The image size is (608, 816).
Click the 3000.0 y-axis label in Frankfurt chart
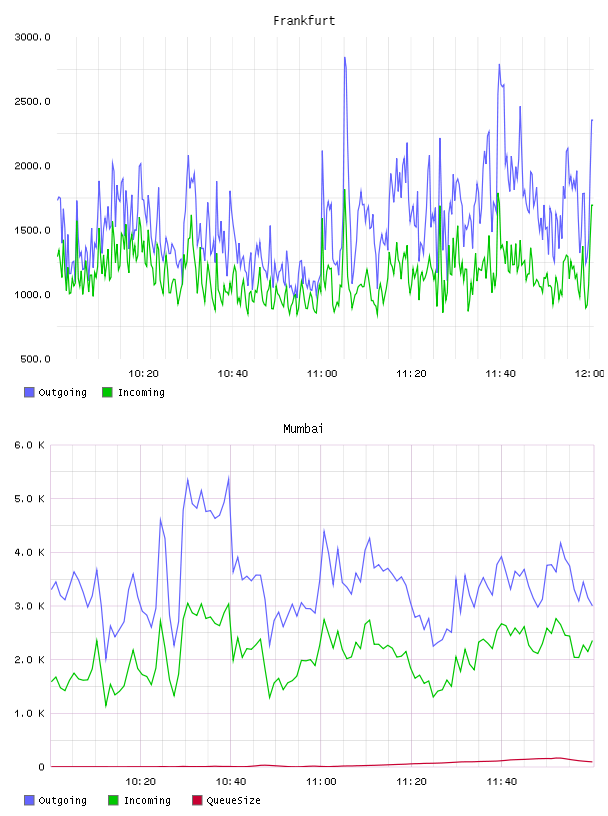tap(32, 37)
